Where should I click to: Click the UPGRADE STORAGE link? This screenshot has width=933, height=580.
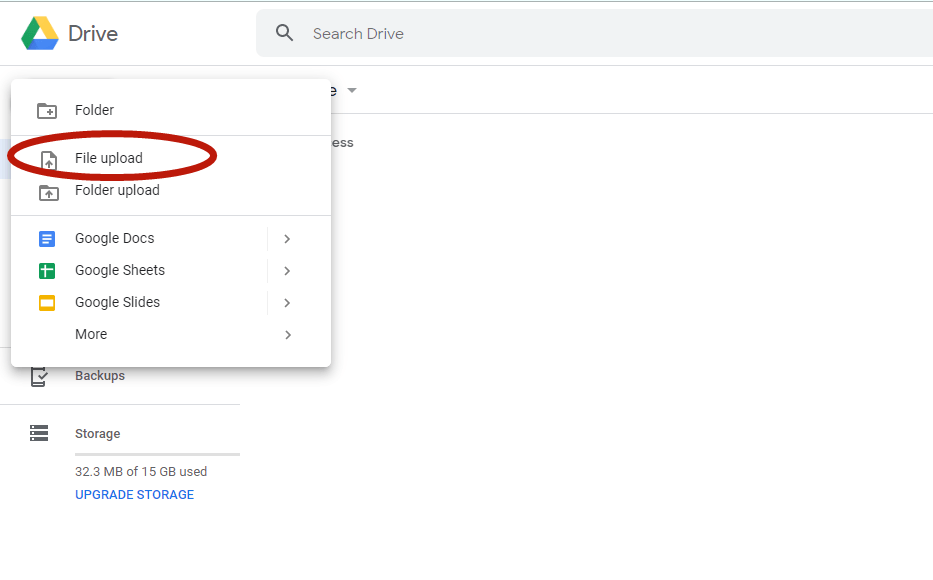coord(134,495)
